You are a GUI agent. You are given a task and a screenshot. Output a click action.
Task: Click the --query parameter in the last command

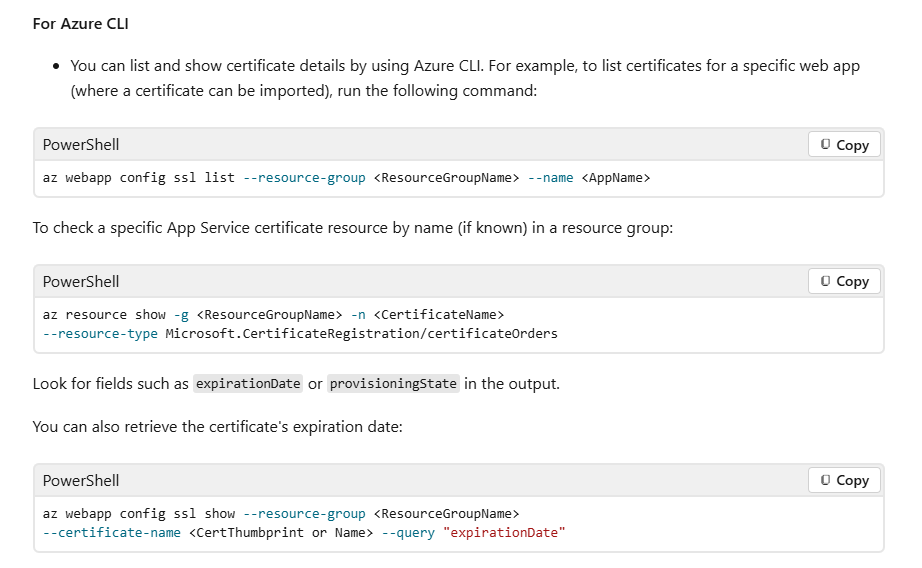click(408, 532)
